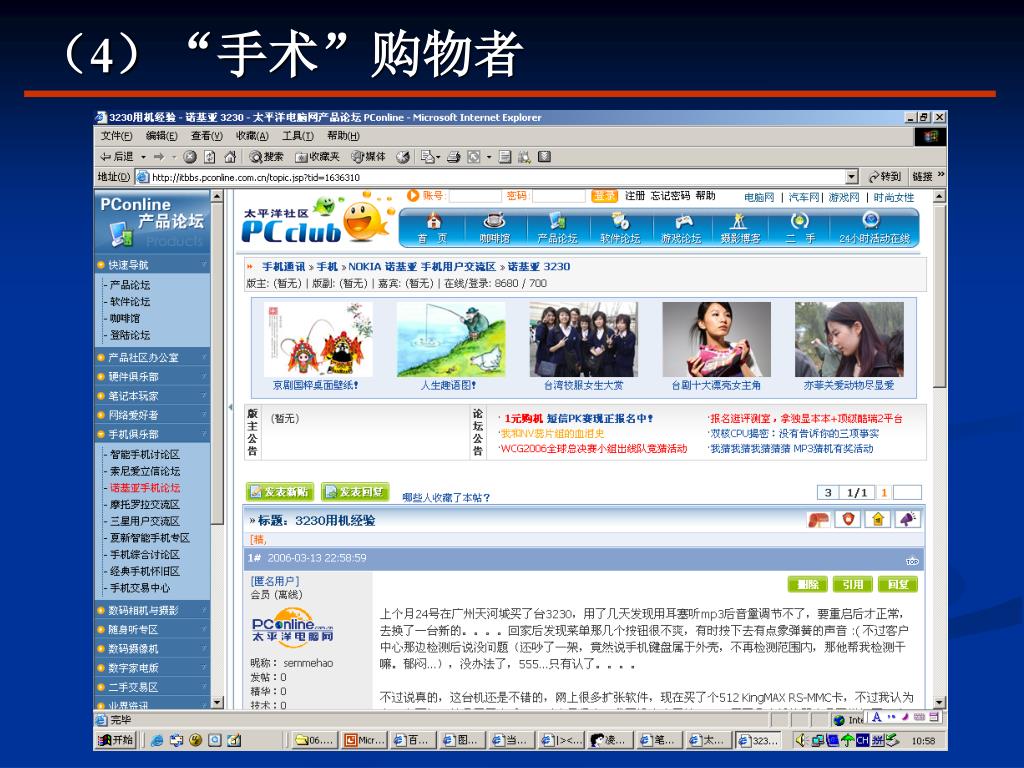
Task: Refresh the page using the Refresh icon
Action: coord(210,157)
